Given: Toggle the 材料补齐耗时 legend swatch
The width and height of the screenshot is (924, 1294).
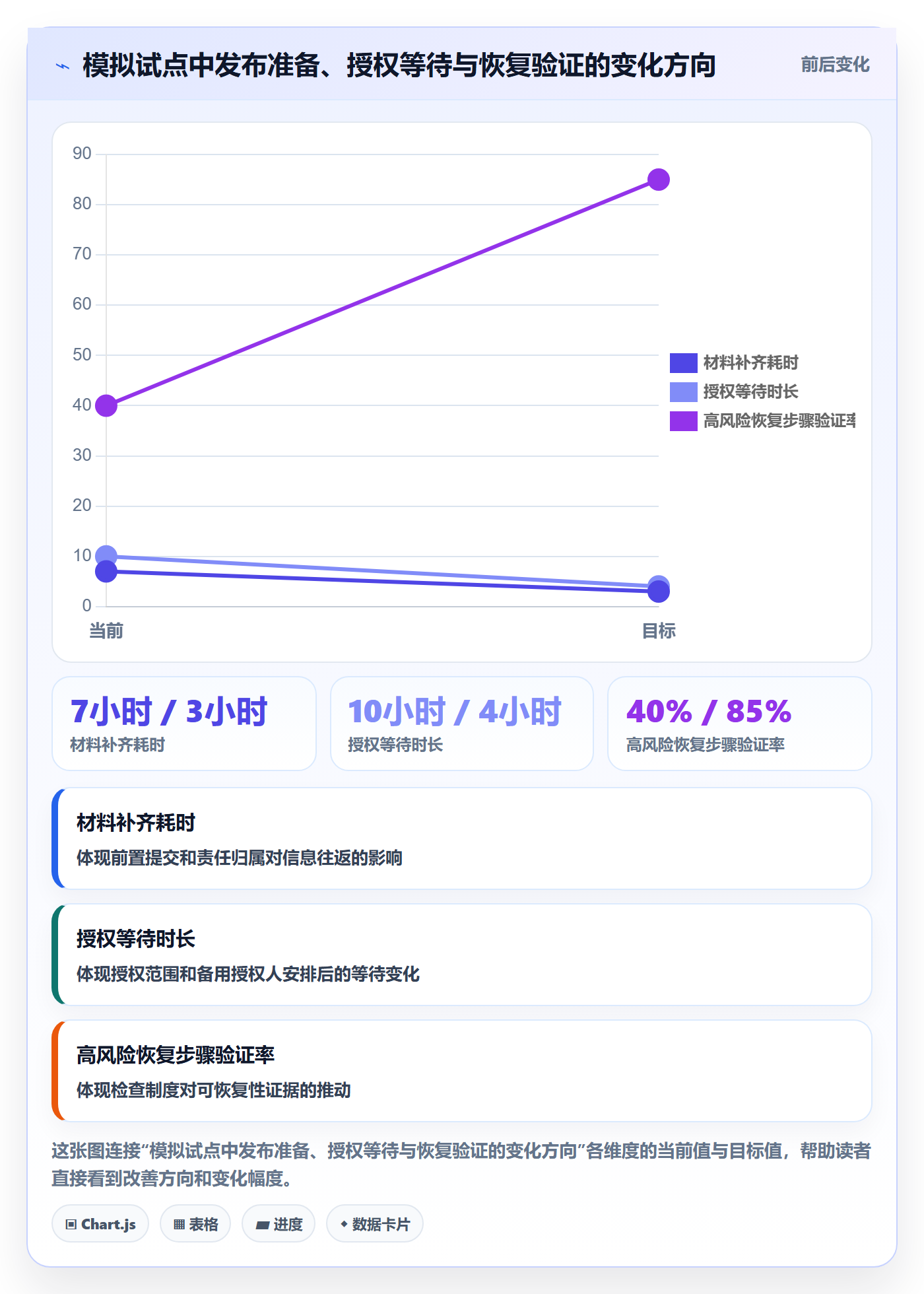Looking at the screenshot, I should 683,363.
